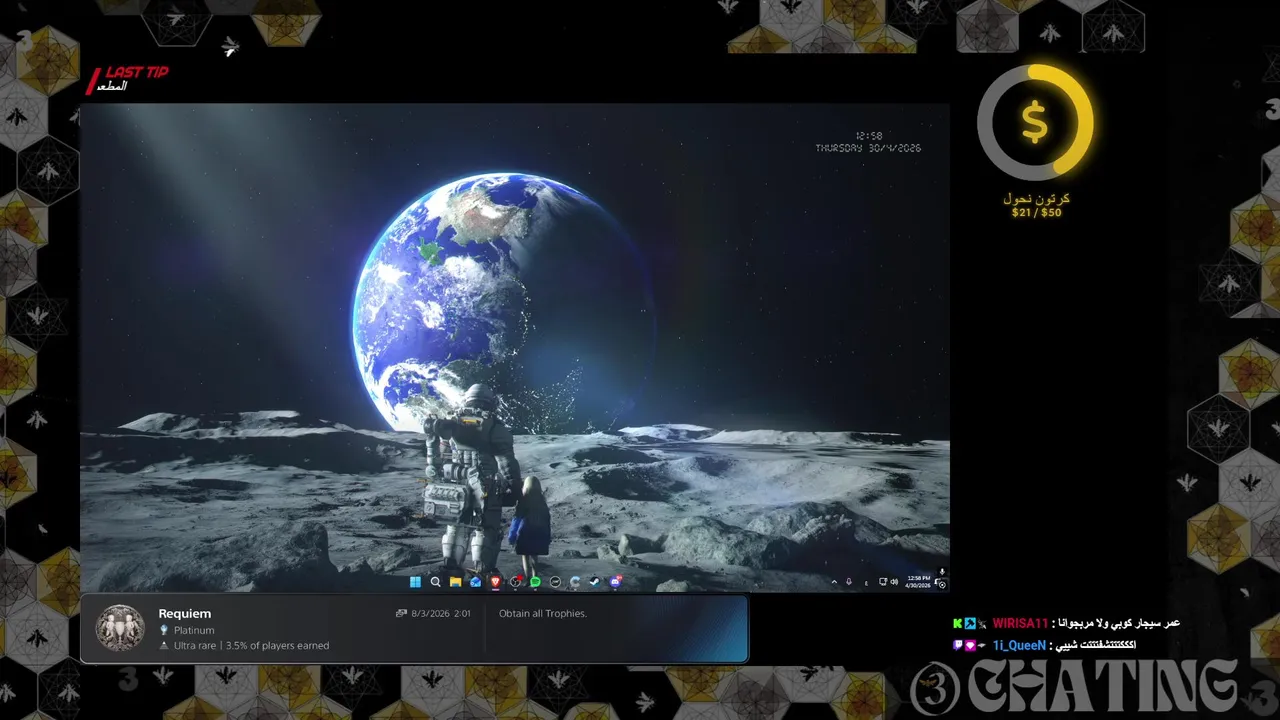
Task: Launch File Explorer from taskbar
Action: [456, 582]
